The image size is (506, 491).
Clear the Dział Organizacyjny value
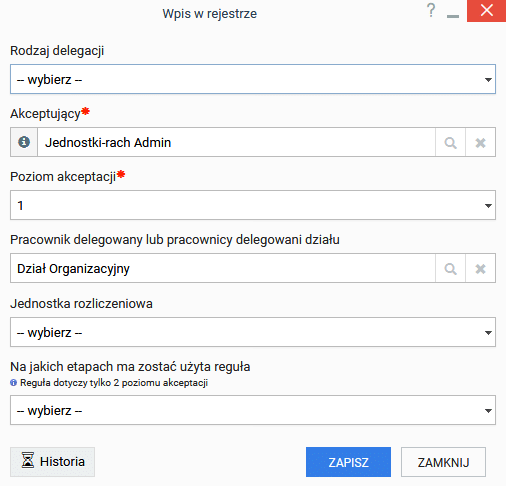pos(480,268)
